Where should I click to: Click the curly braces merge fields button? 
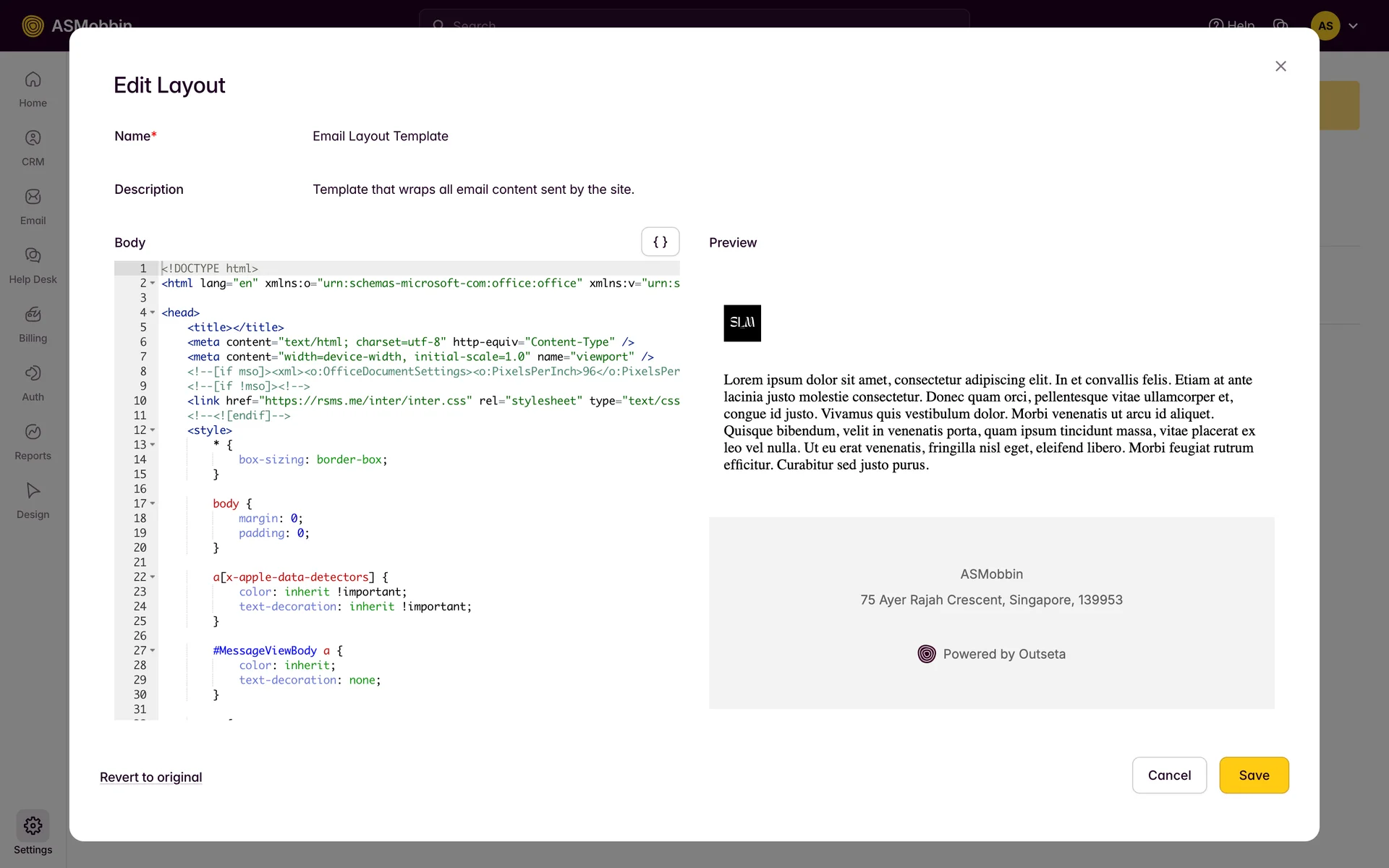coord(660,242)
